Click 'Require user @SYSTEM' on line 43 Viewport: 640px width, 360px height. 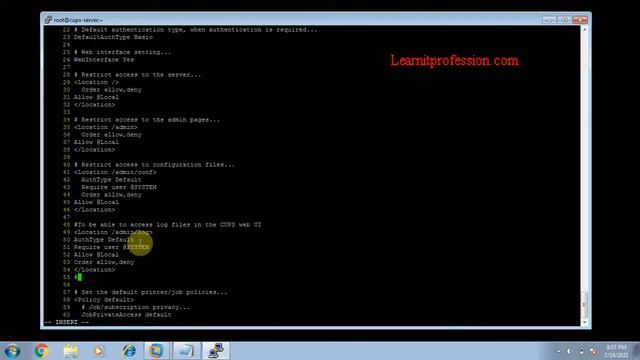click(119, 187)
